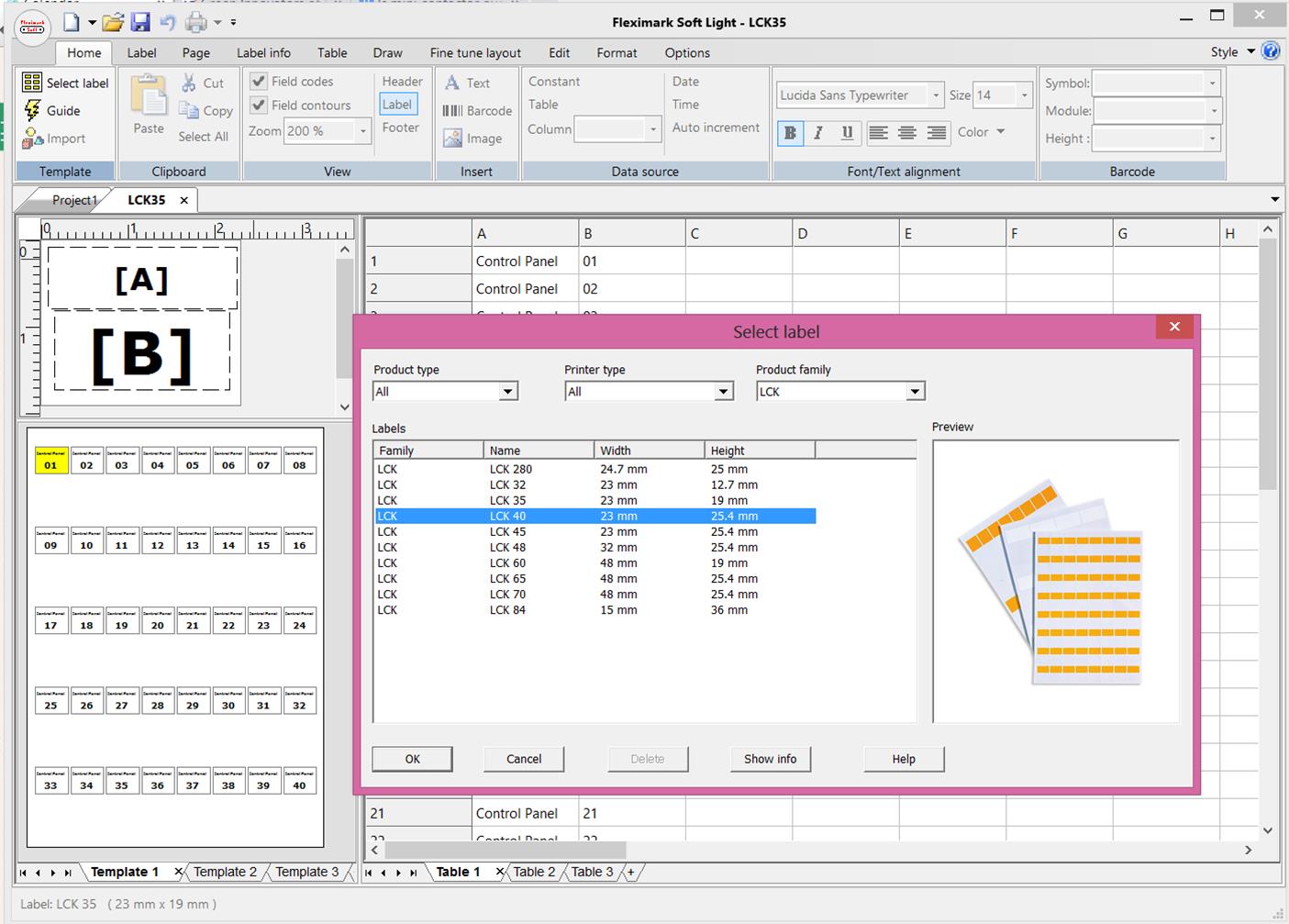Screen dimensions: 1289x924
Task: Click Select All in Clipboard group
Action: (x=203, y=136)
